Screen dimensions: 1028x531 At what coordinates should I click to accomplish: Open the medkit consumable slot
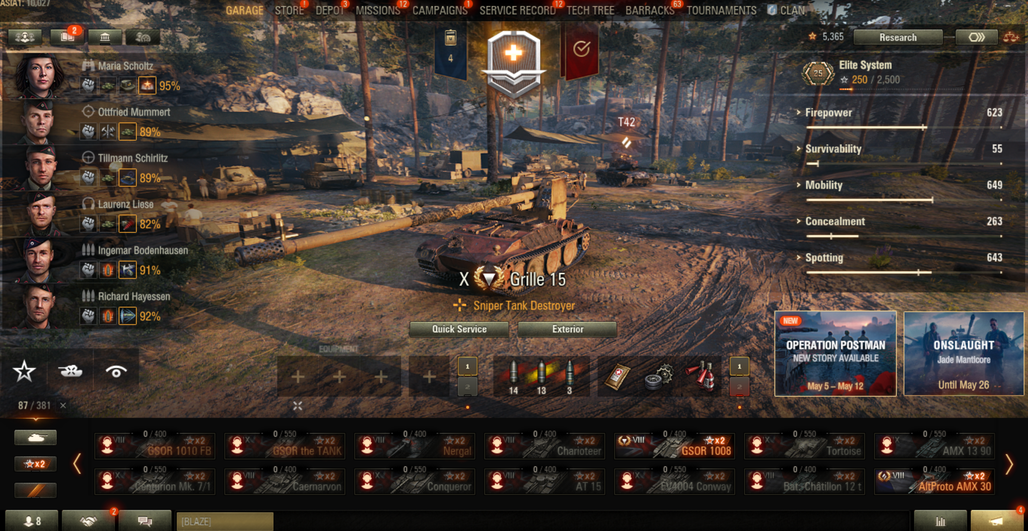[618, 377]
